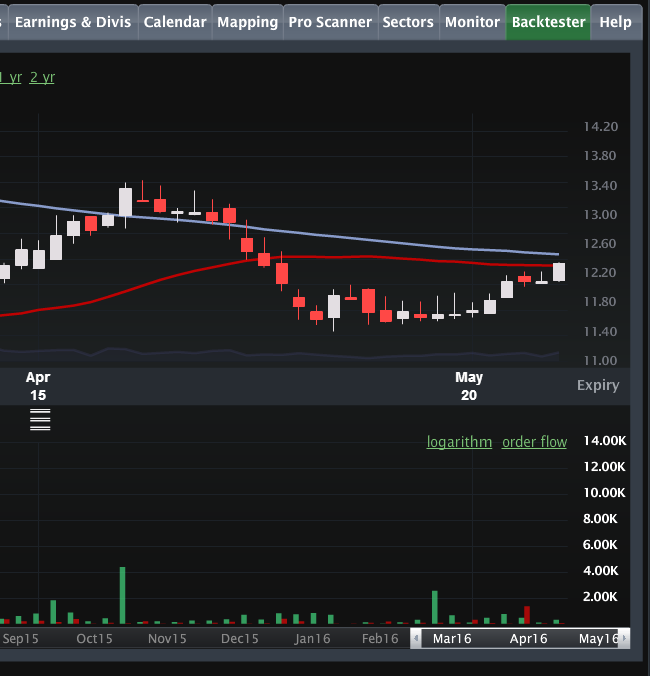The height and width of the screenshot is (676, 650).
Task: Go to the Pro Scanner tab
Action: pos(330,22)
